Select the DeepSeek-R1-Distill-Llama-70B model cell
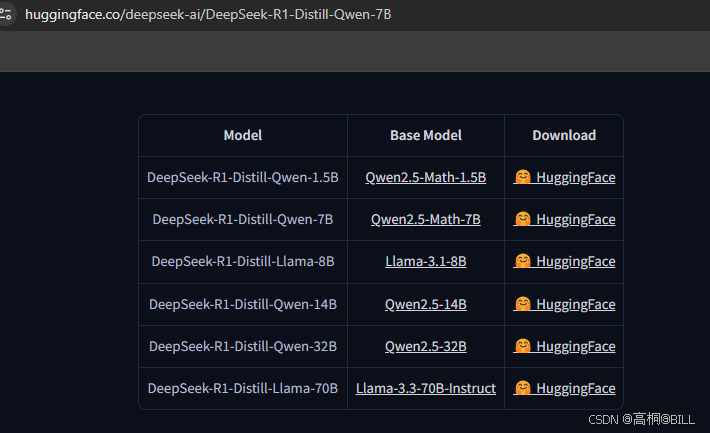The width and height of the screenshot is (710, 433). point(243,388)
